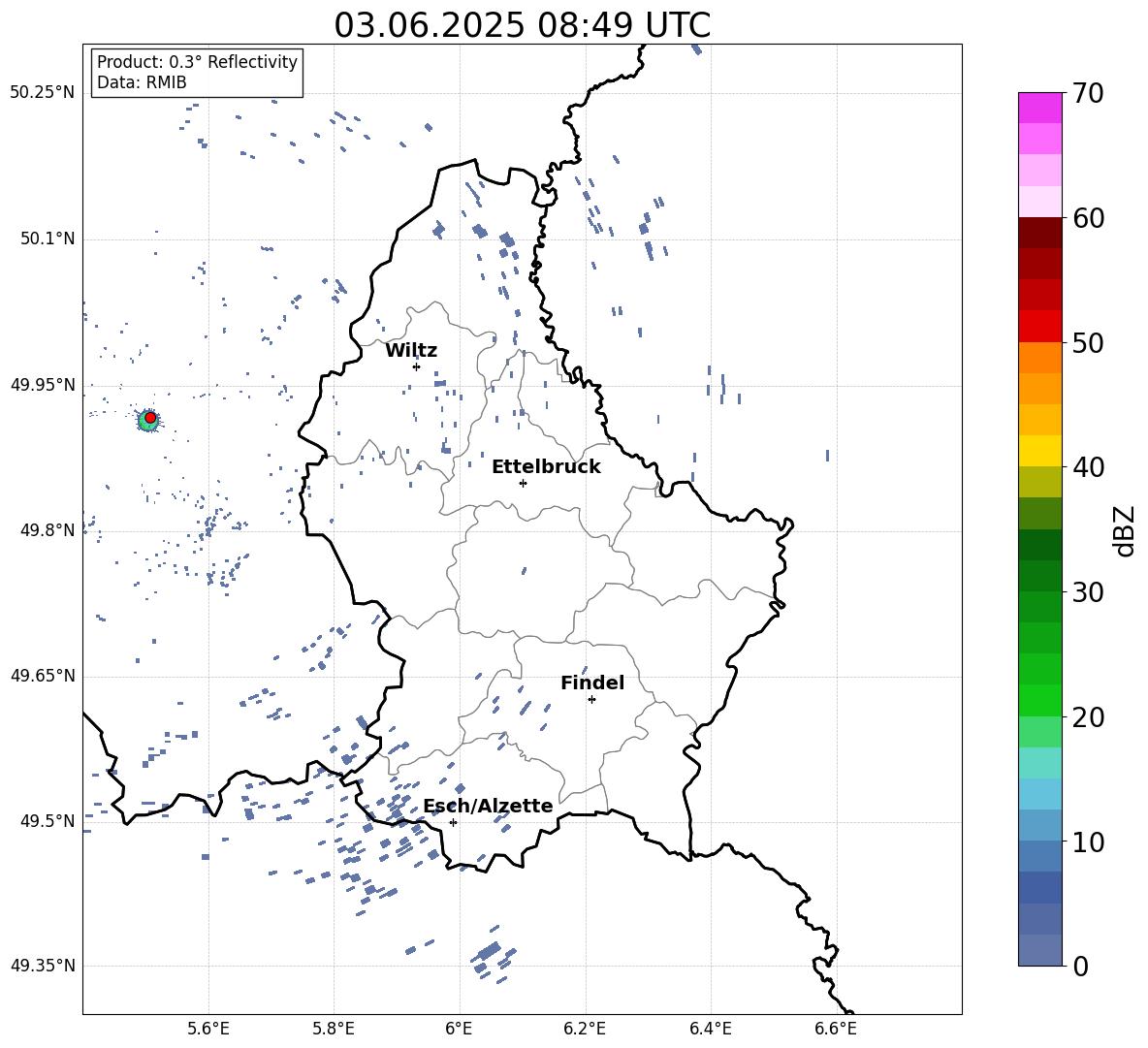Click the 49.8°N latitude label

[x=48, y=530]
